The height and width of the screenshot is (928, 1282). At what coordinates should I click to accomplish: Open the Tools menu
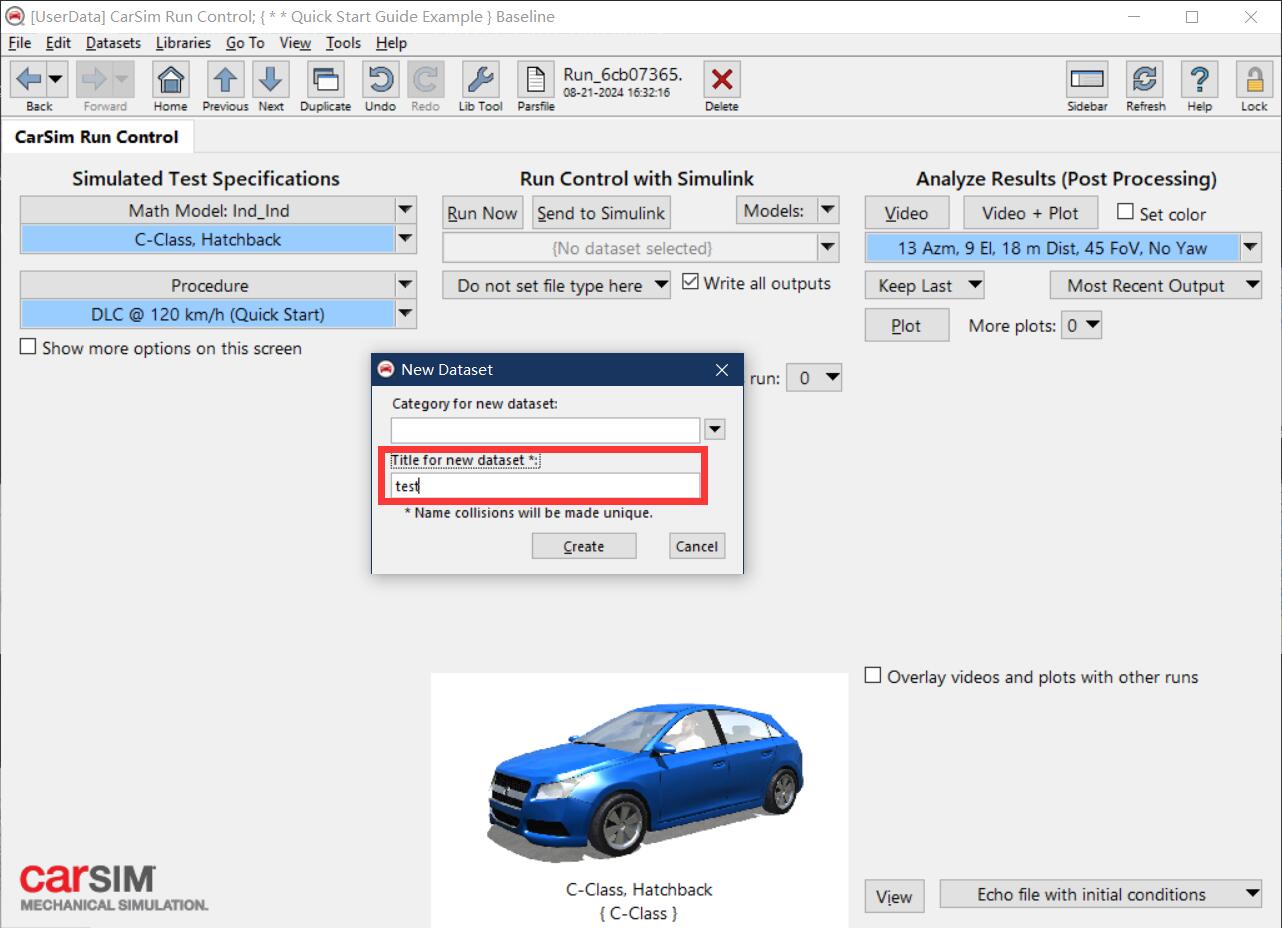pos(343,43)
